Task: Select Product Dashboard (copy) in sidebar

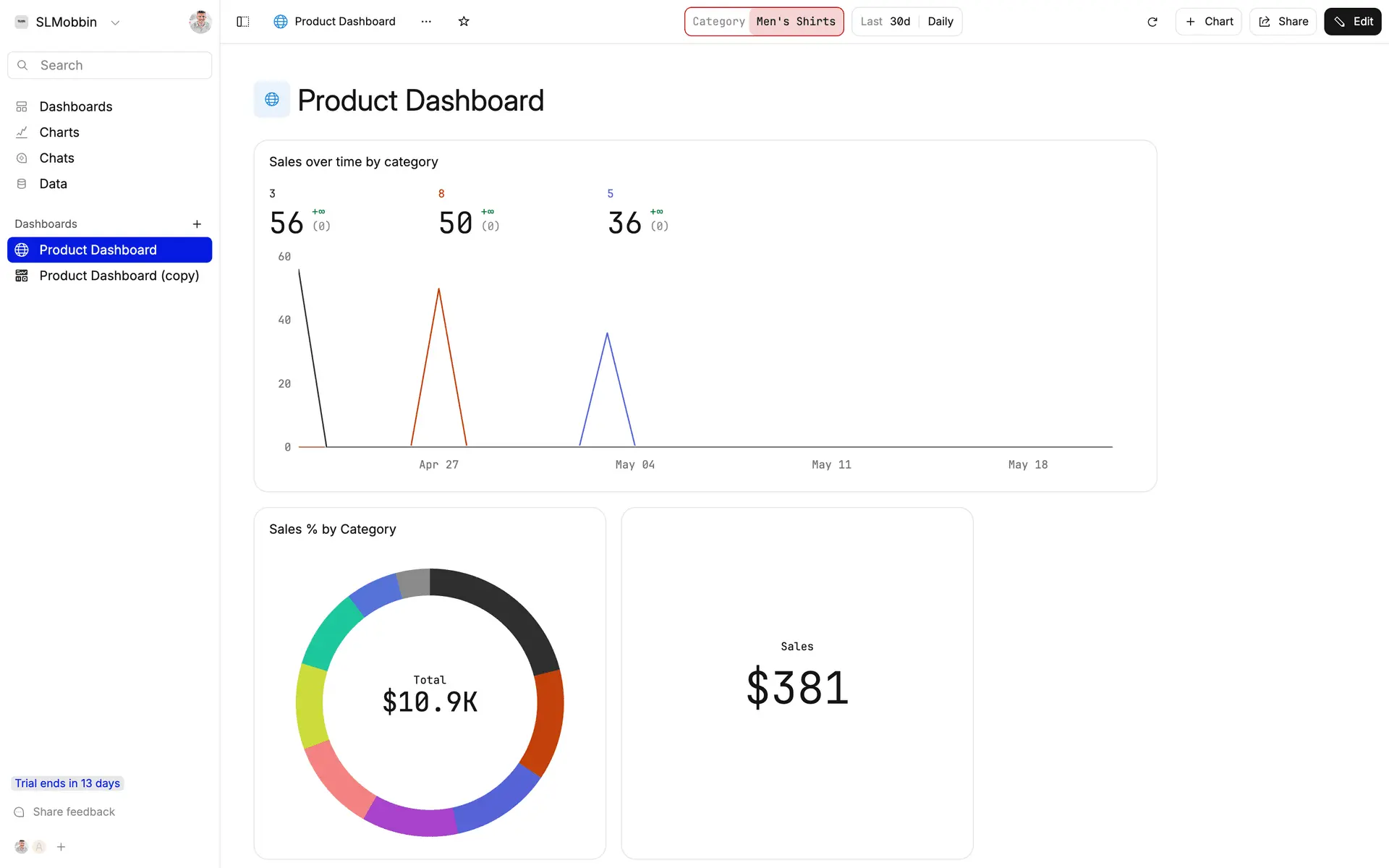Action: click(119, 276)
